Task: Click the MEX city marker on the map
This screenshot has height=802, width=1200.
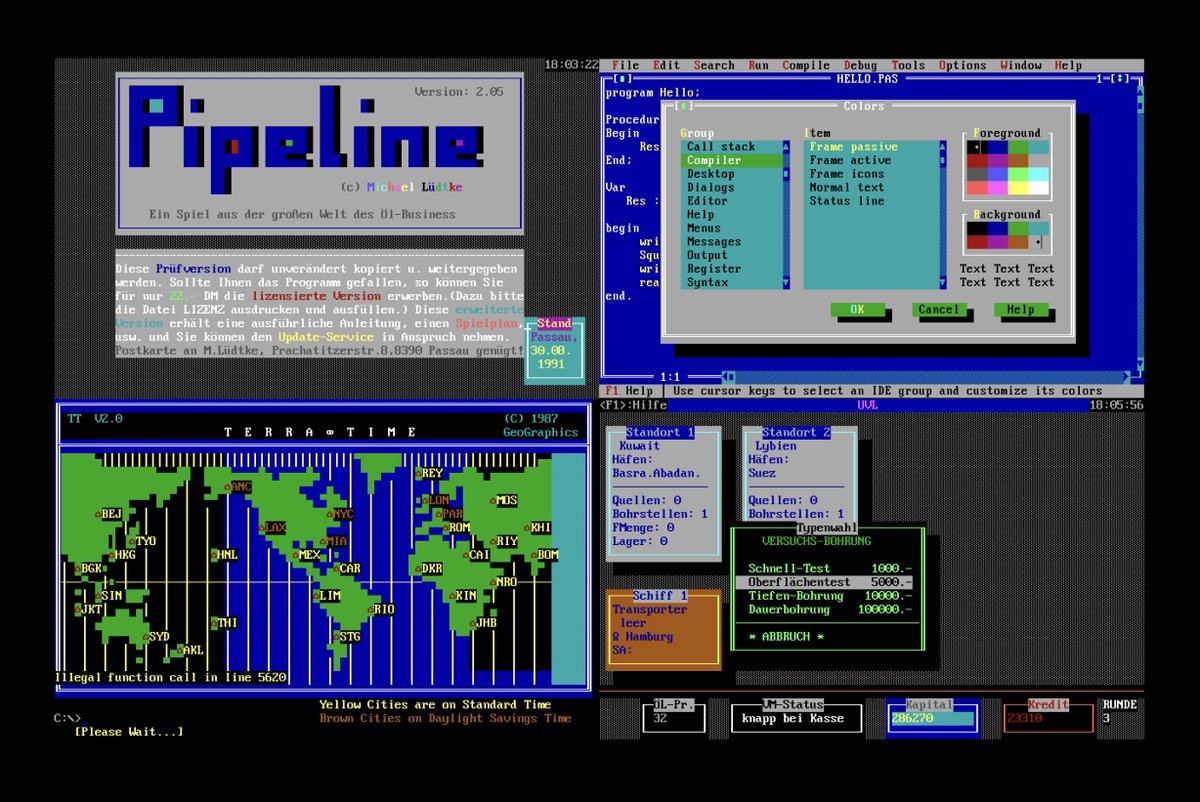Action: point(306,554)
